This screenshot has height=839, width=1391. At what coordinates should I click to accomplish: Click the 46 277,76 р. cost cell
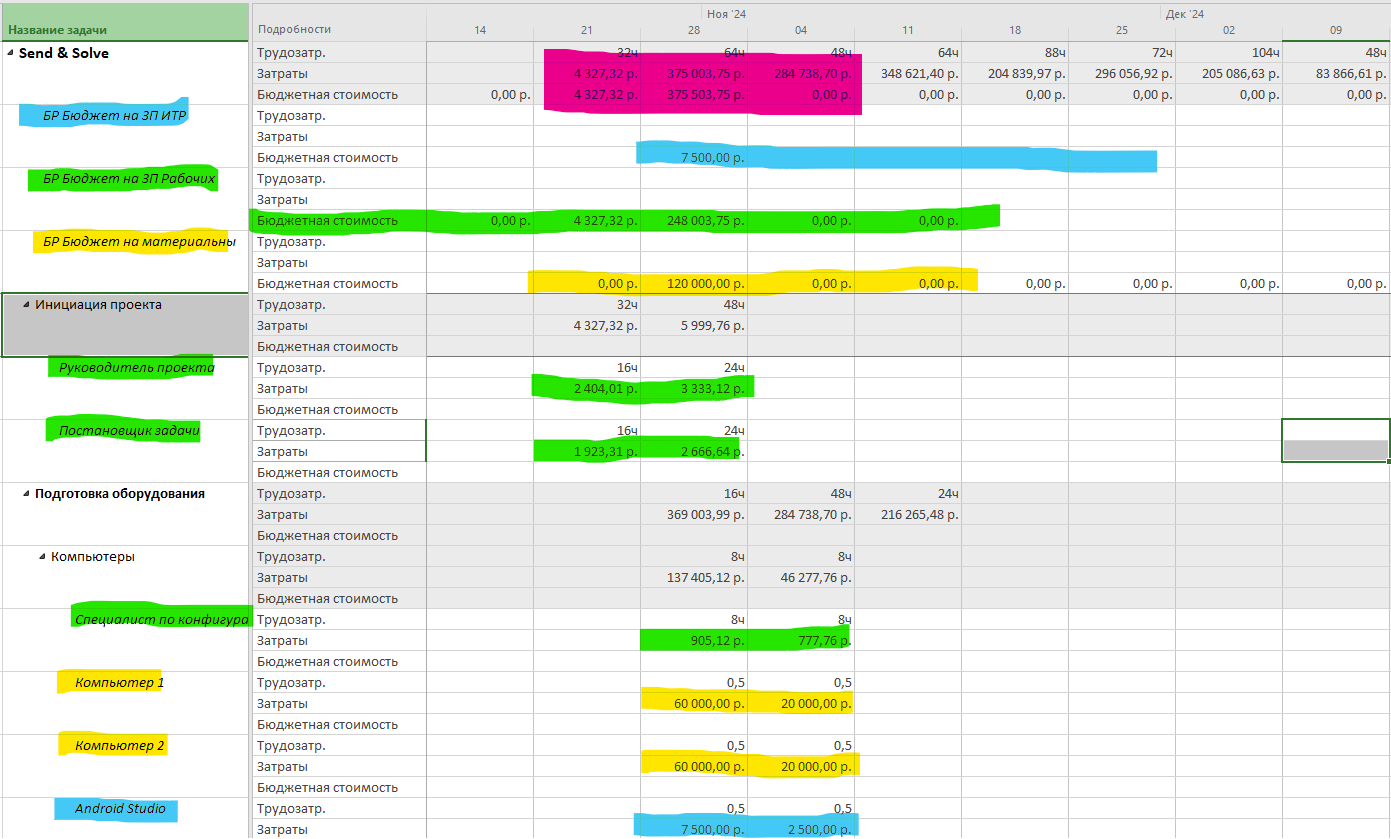click(x=801, y=578)
